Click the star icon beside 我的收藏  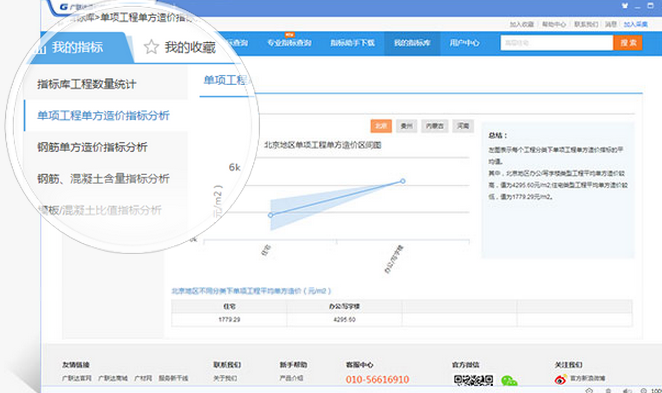[x=151, y=47]
